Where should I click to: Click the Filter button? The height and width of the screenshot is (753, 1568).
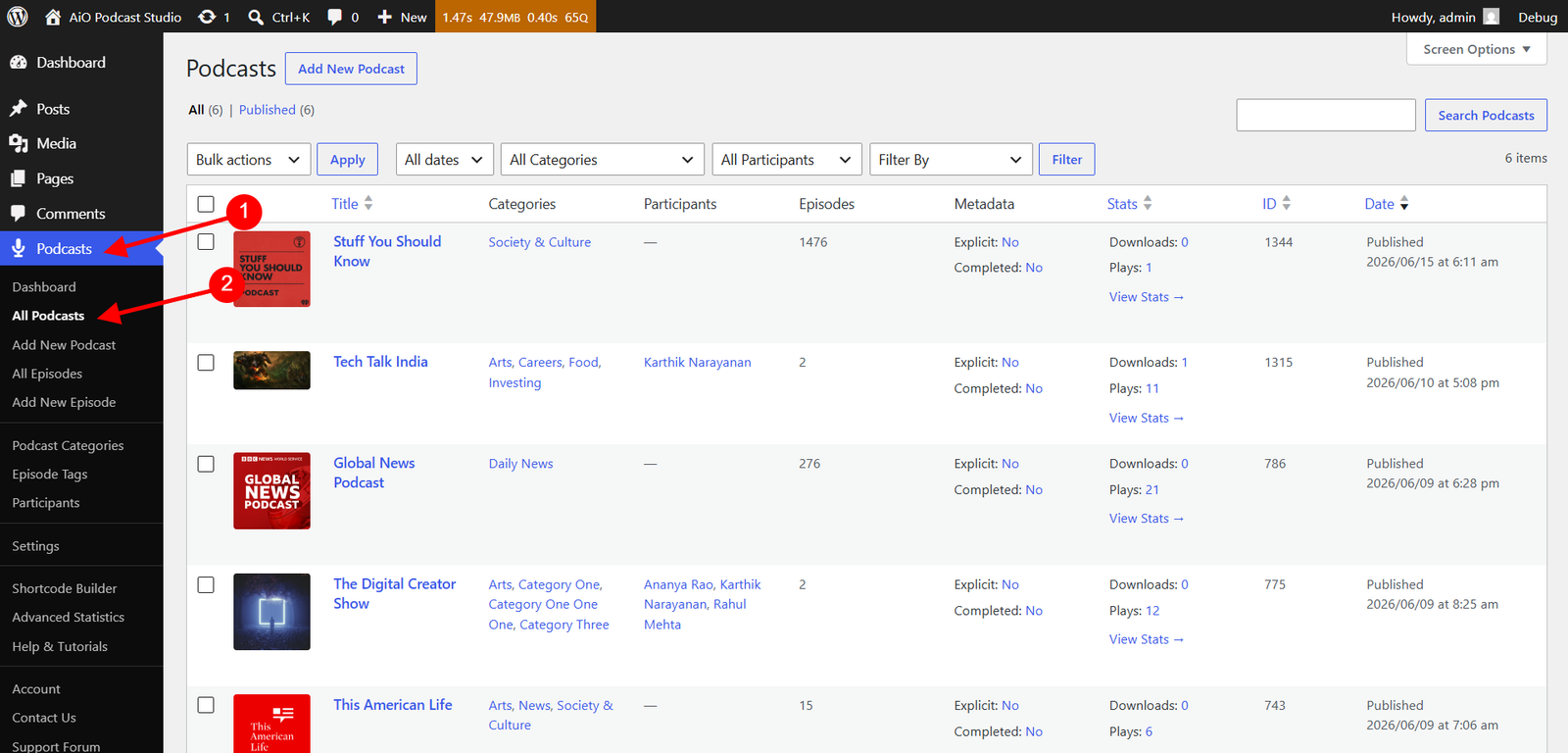pyautogui.click(x=1067, y=160)
